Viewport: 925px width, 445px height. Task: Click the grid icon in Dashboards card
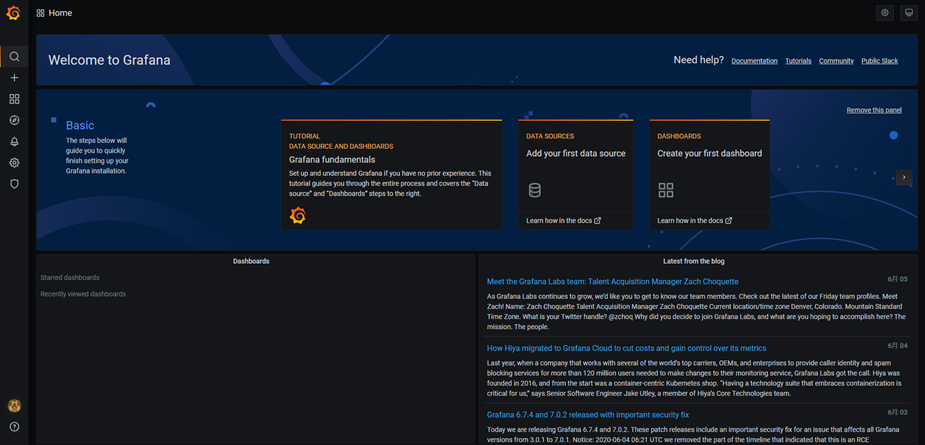pyautogui.click(x=666, y=190)
